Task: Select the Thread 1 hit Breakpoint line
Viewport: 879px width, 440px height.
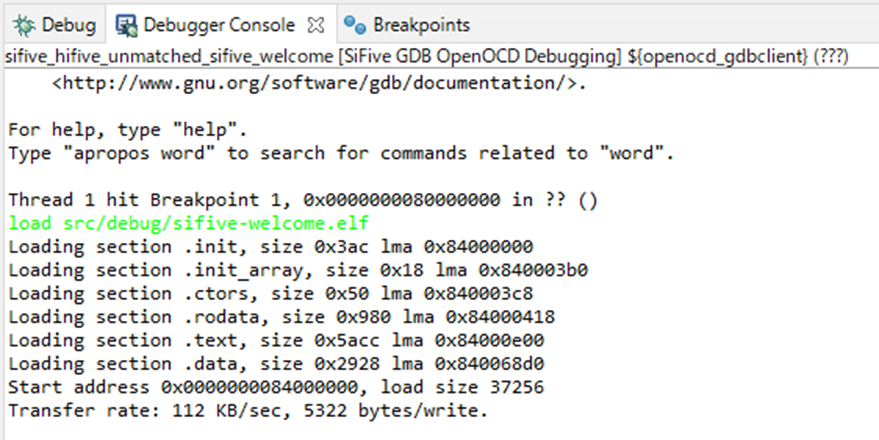Action: [303, 200]
